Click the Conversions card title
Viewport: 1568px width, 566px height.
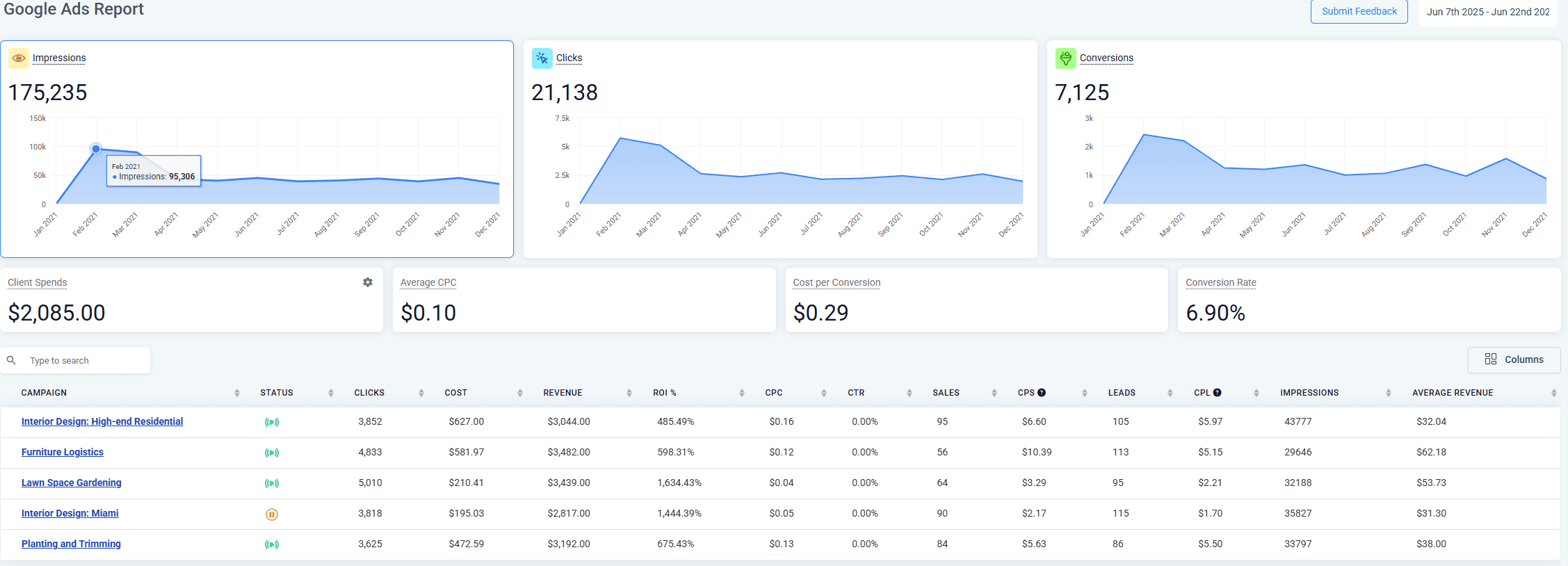[1106, 58]
